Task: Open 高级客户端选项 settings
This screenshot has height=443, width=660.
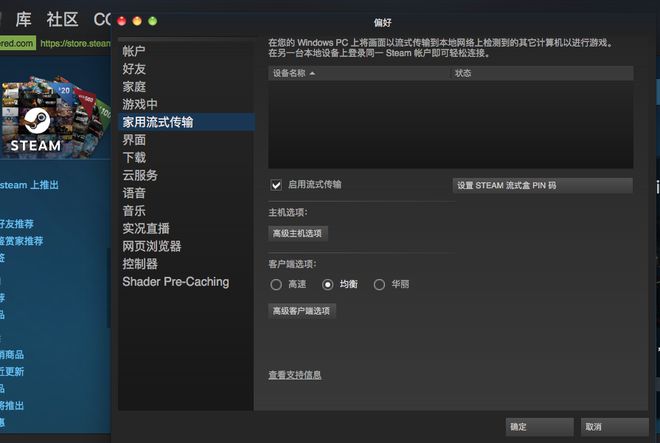Action: (302, 311)
